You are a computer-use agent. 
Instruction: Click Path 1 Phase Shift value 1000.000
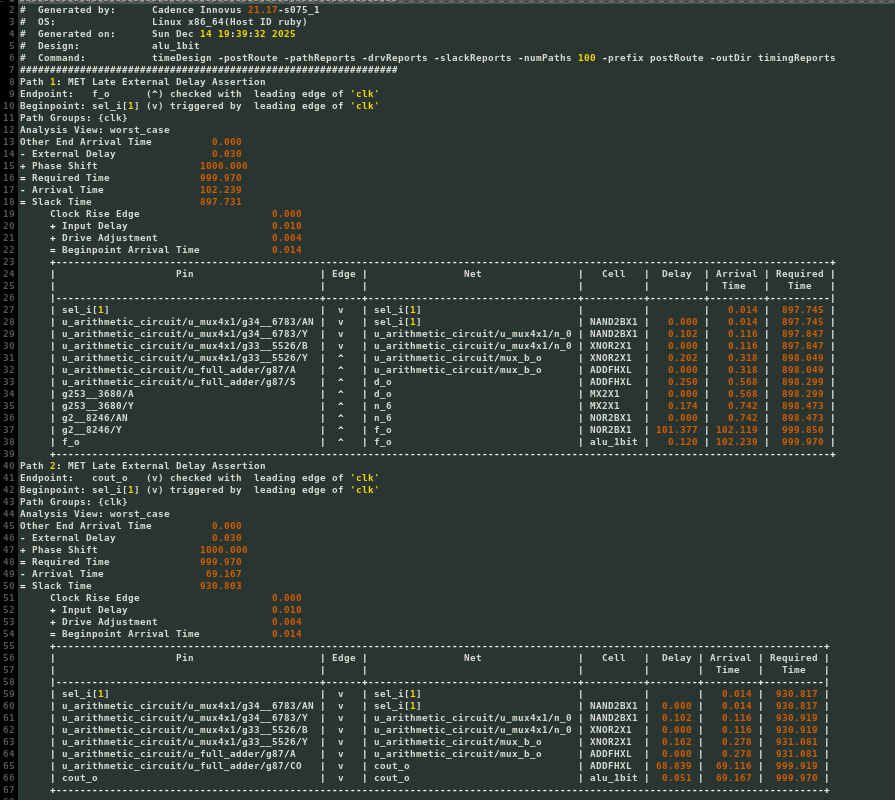tap(223, 165)
